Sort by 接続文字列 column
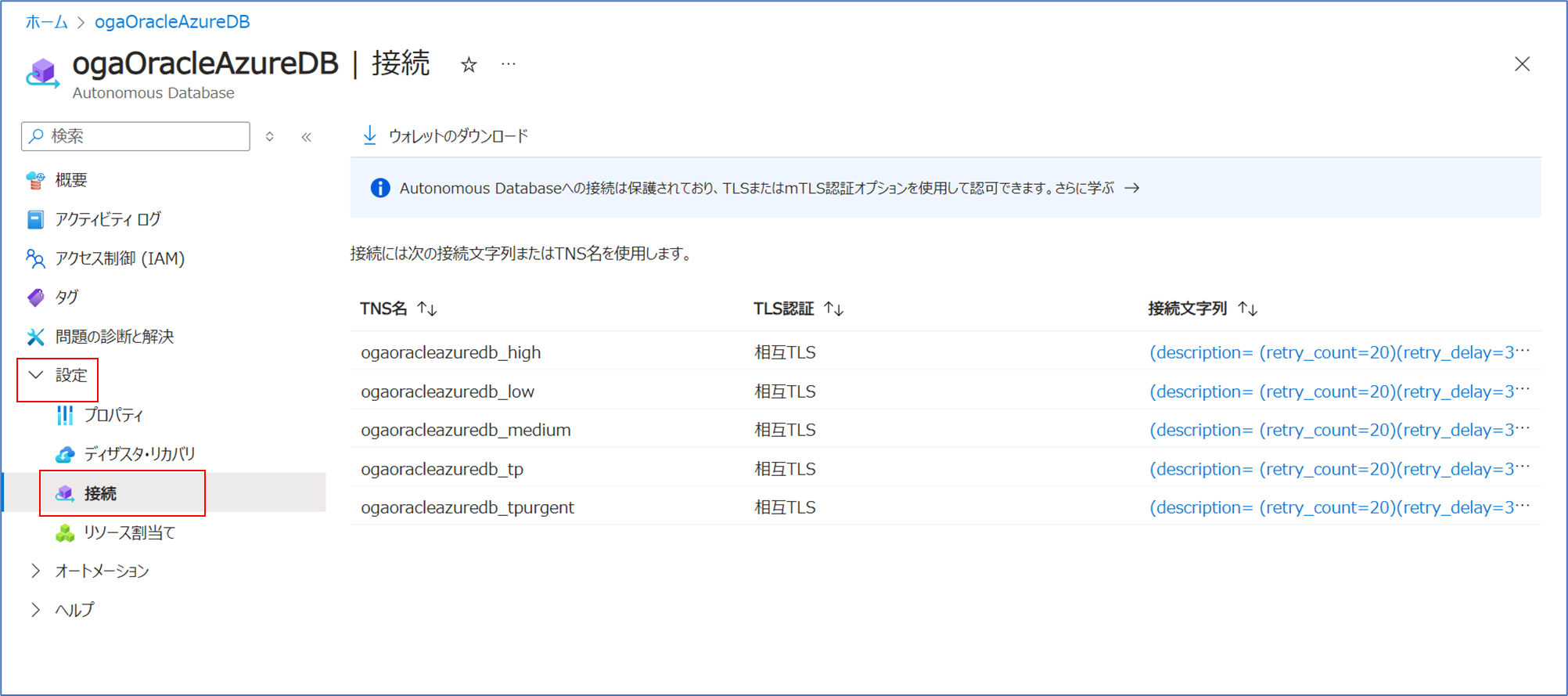The image size is (1568, 696). pyautogui.click(x=1203, y=308)
